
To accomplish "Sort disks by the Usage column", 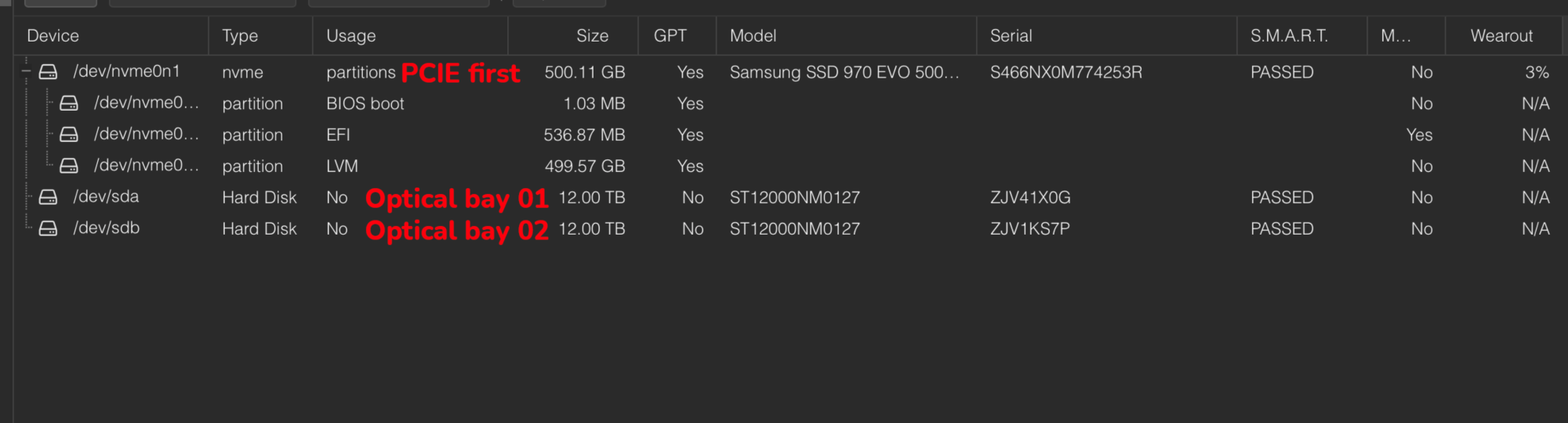I will tap(351, 36).
